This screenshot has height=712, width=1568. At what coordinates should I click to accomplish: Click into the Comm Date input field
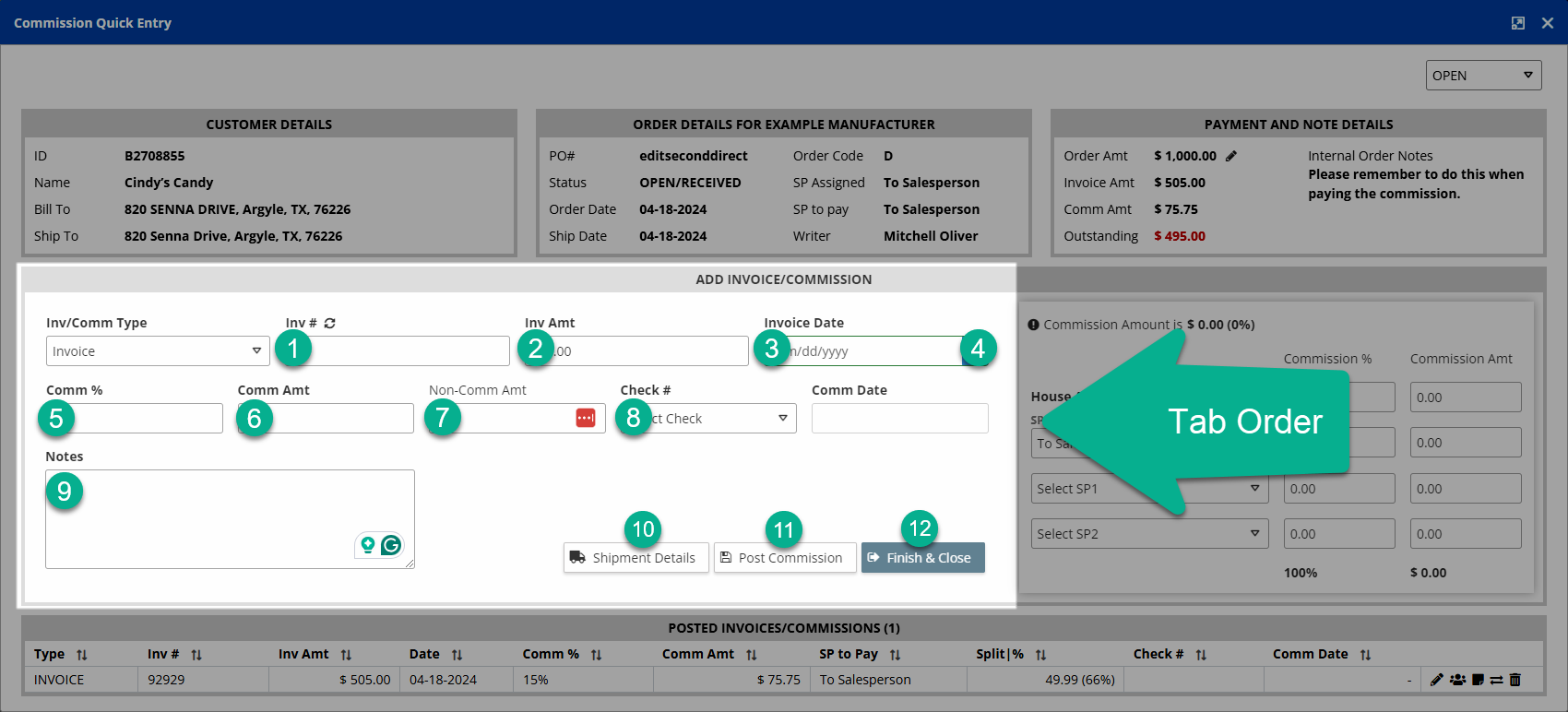point(899,419)
